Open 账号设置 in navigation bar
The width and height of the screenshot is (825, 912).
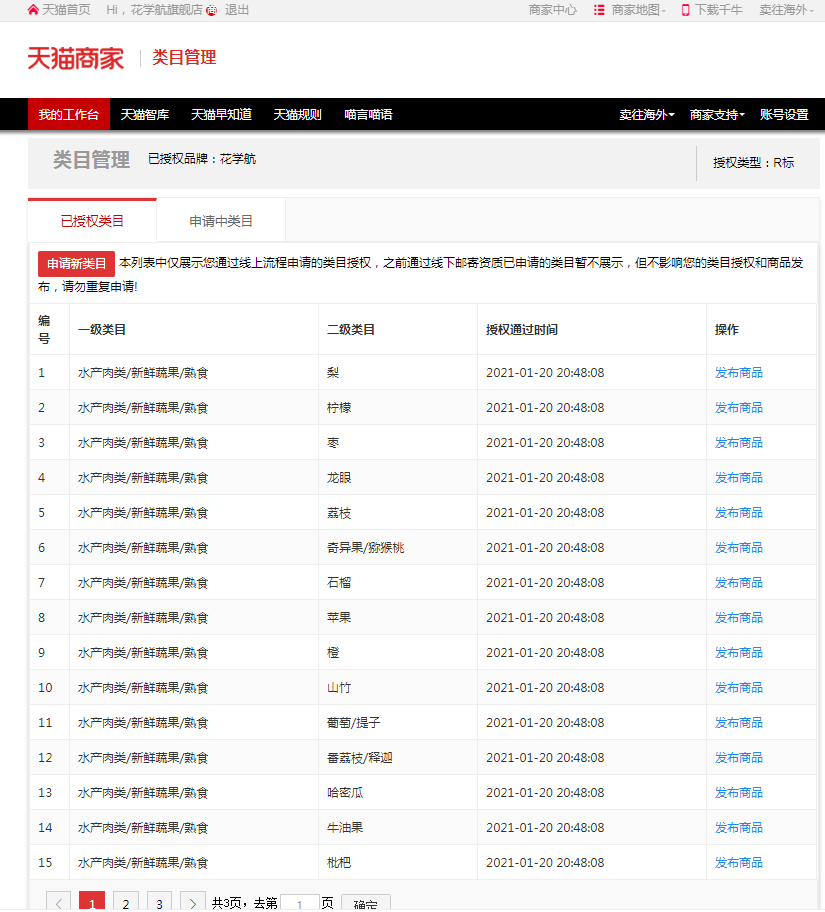(x=784, y=115)
